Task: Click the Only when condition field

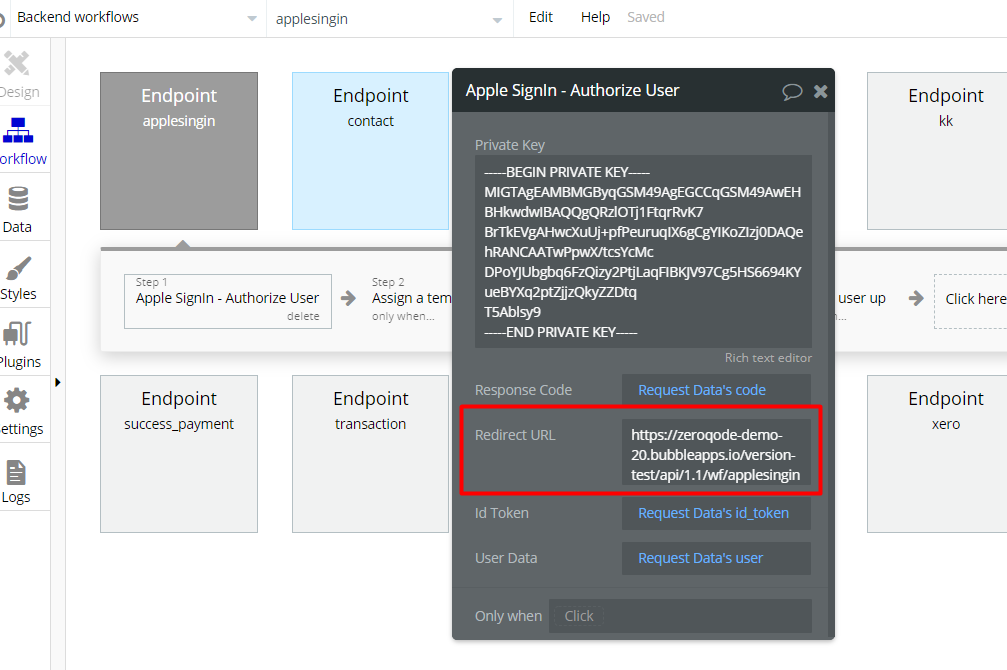Action: pos(680,616)
